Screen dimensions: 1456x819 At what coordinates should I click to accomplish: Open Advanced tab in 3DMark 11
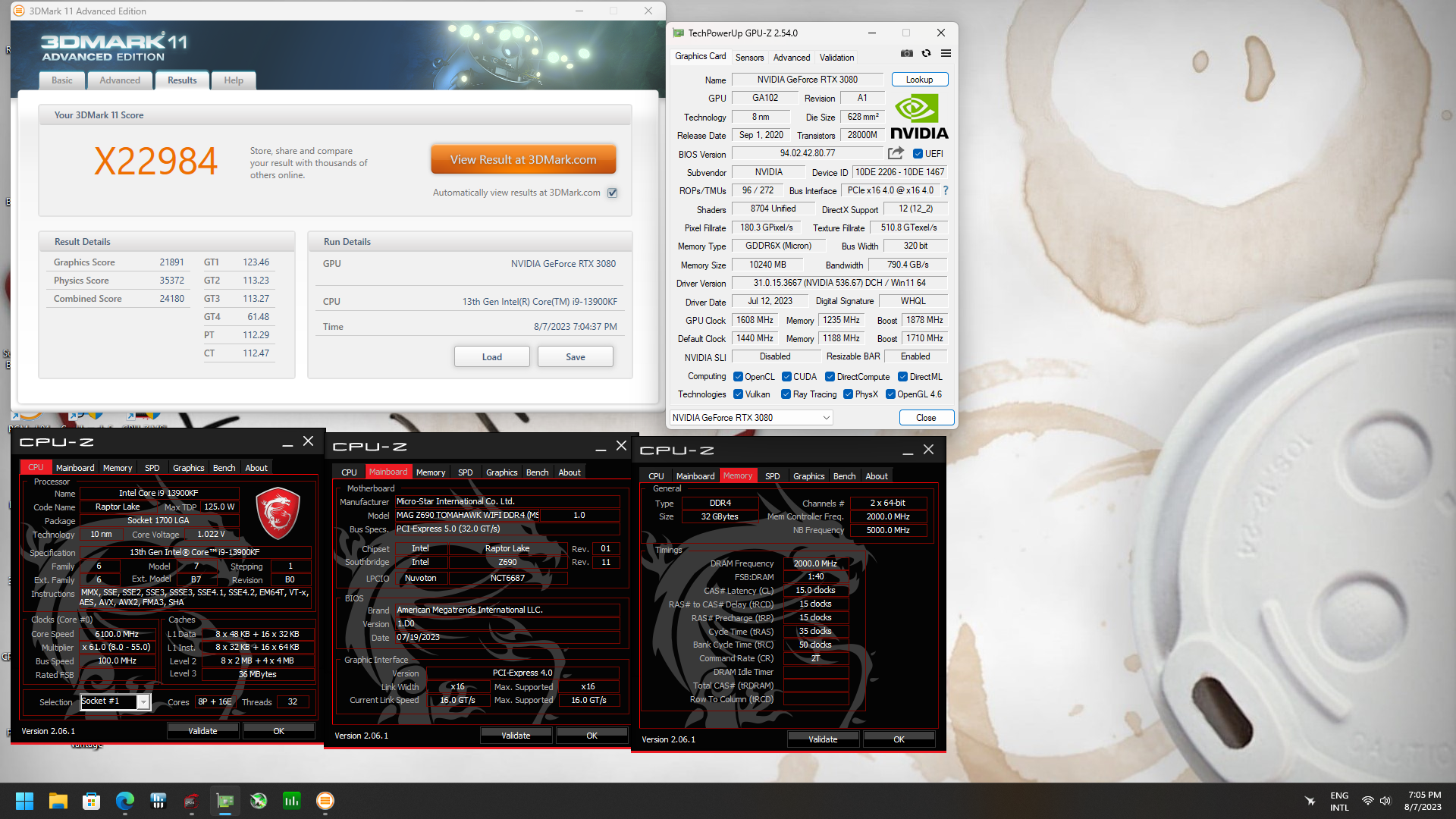120,80
